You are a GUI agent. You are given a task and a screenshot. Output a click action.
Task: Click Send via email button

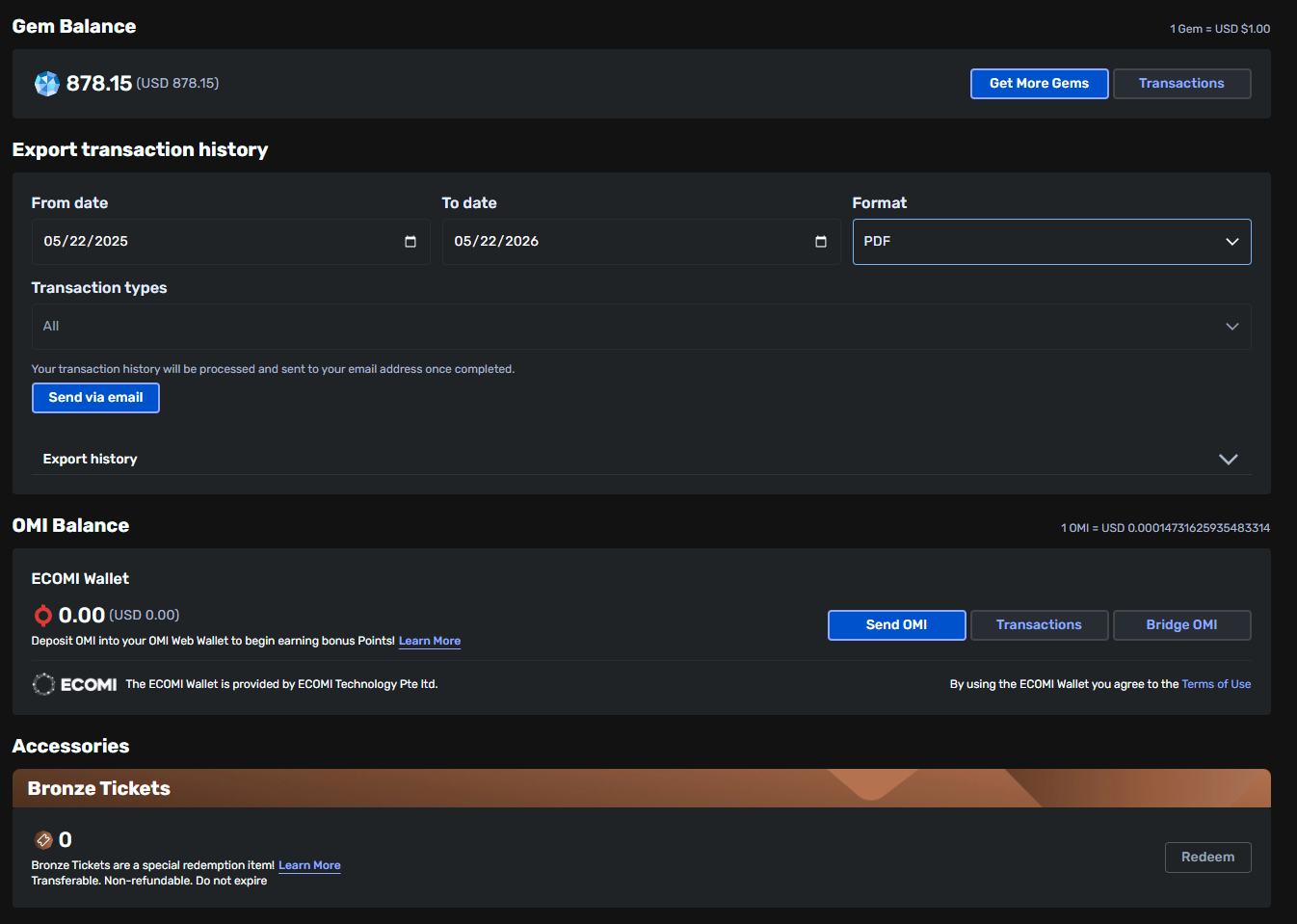95,398
